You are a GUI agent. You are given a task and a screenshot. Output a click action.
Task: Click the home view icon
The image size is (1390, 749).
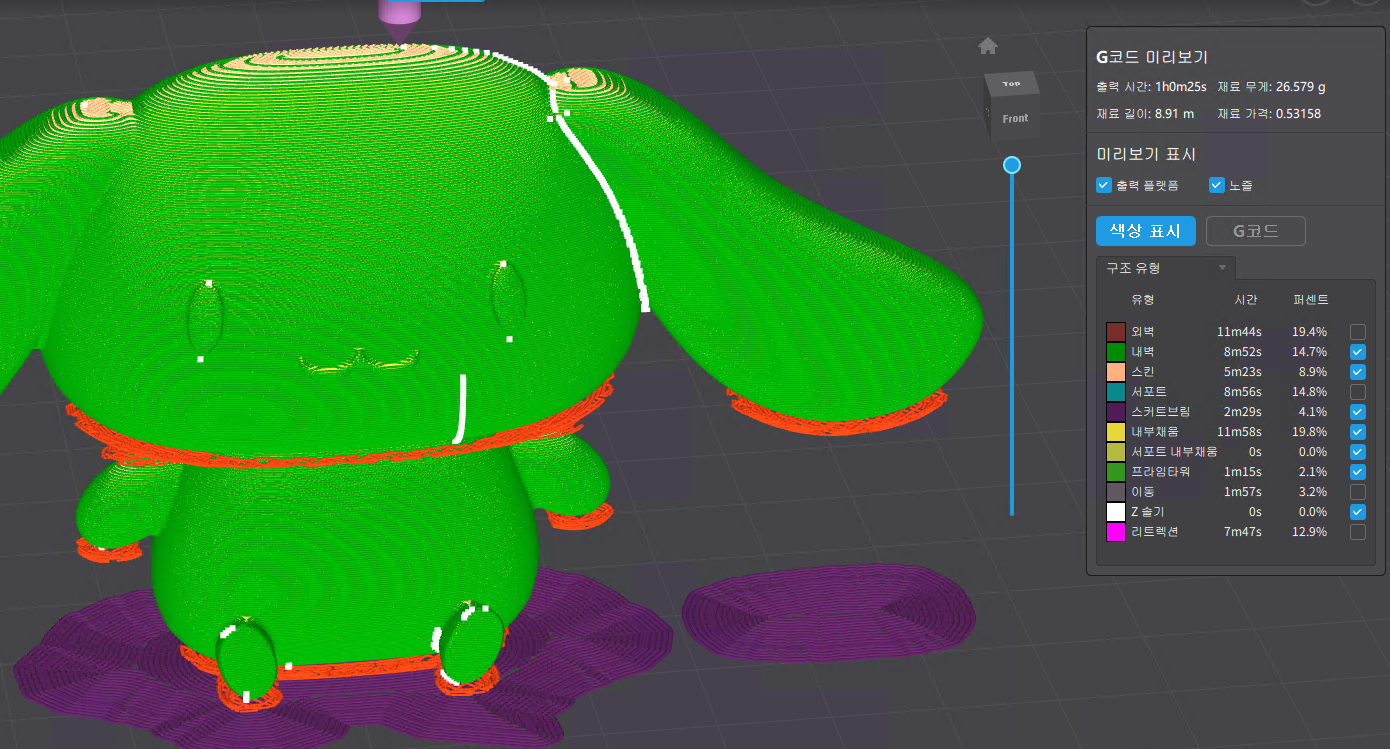pyautogui.click(x=988, y=46)
